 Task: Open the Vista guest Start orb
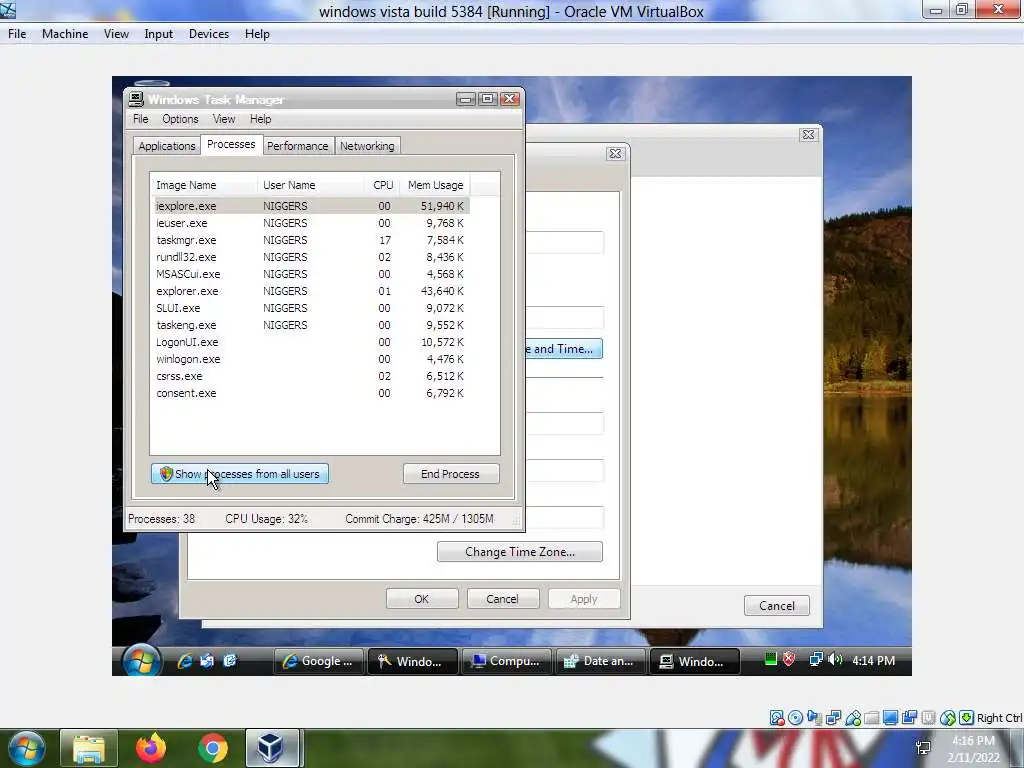click(141, 660)
